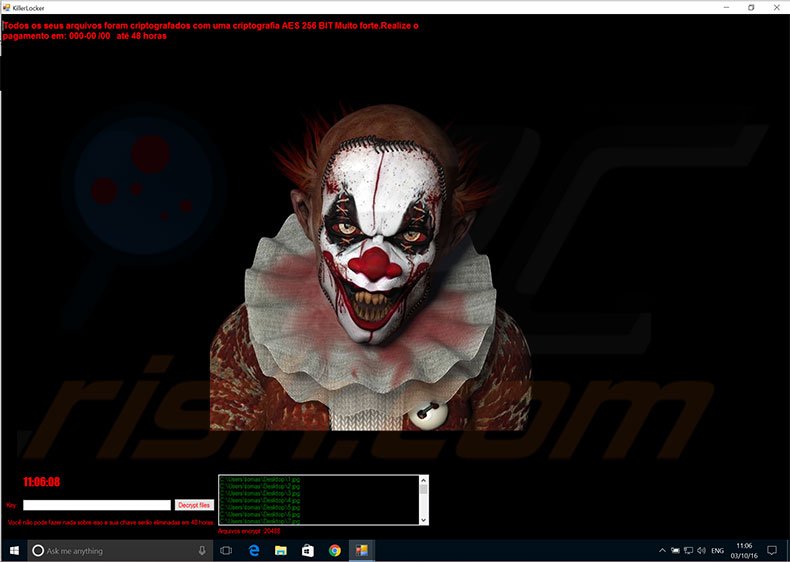Click the red countdown timer 11:06:08
Viewport: 790px width, 562px height.
click(41, 482)
